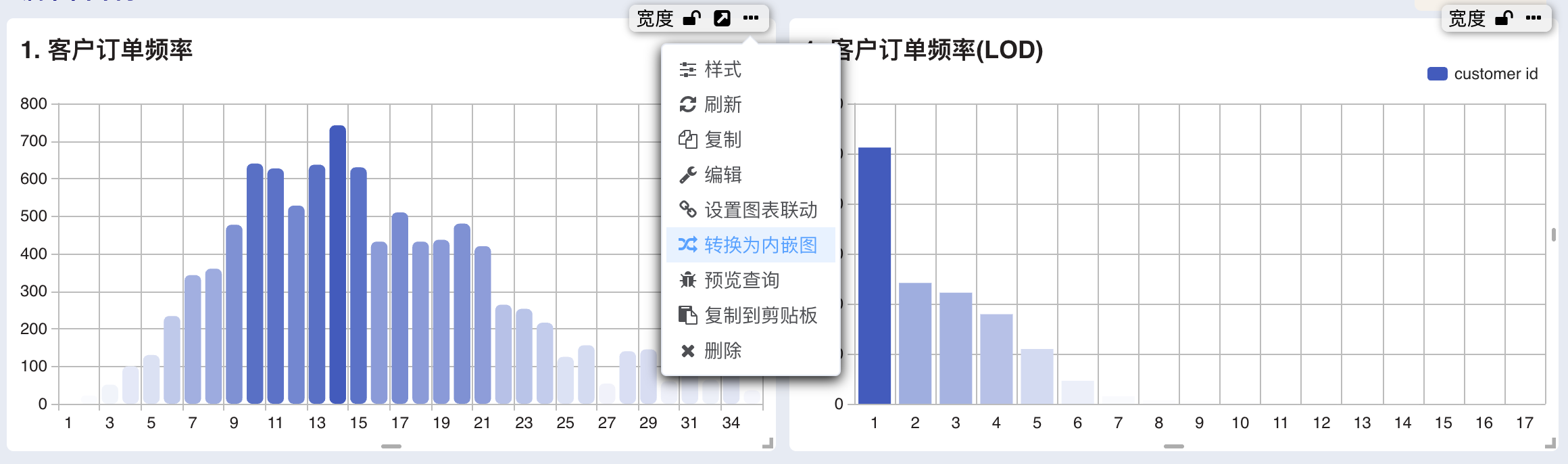The image size is (1568, 464).
Task: Choose 复制 copy from the menu
Action: click(750, 139)
